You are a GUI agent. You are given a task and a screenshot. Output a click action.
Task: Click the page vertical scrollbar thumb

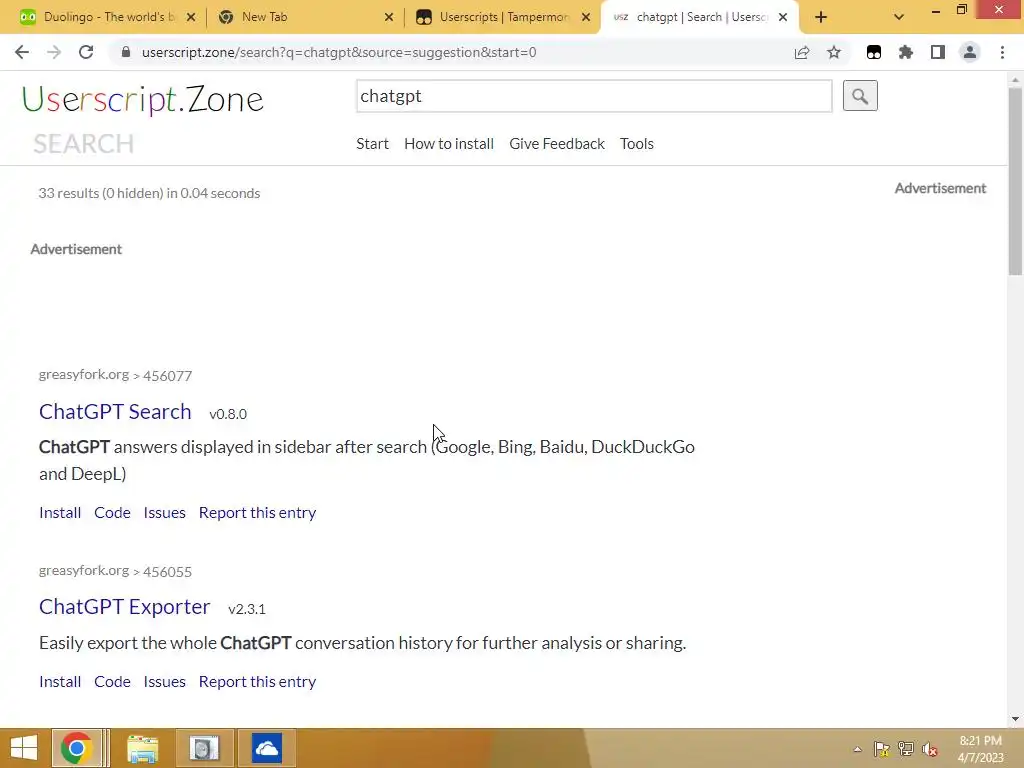click(1015, 181)
